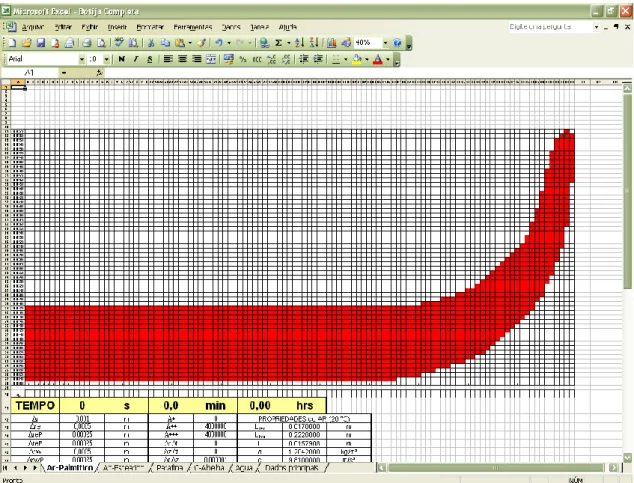Apply percent style format
Image resolution: width=634 pixels, height=483 pixels.
(243, 59)
